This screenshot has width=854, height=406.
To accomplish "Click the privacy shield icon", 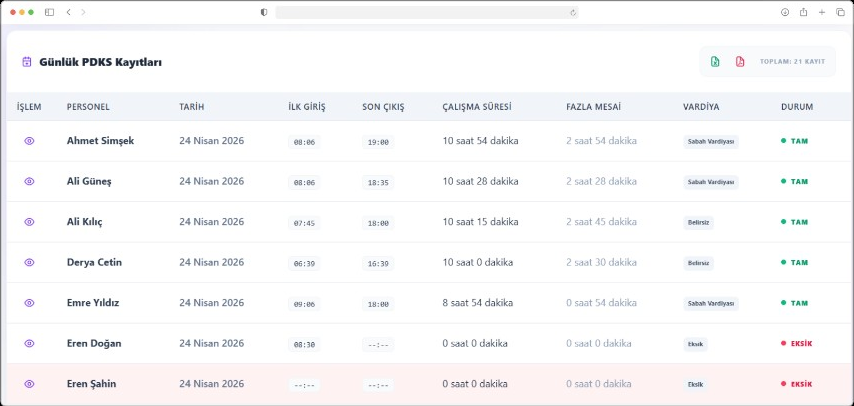I will pyautogui.click(x=264, y=12).
